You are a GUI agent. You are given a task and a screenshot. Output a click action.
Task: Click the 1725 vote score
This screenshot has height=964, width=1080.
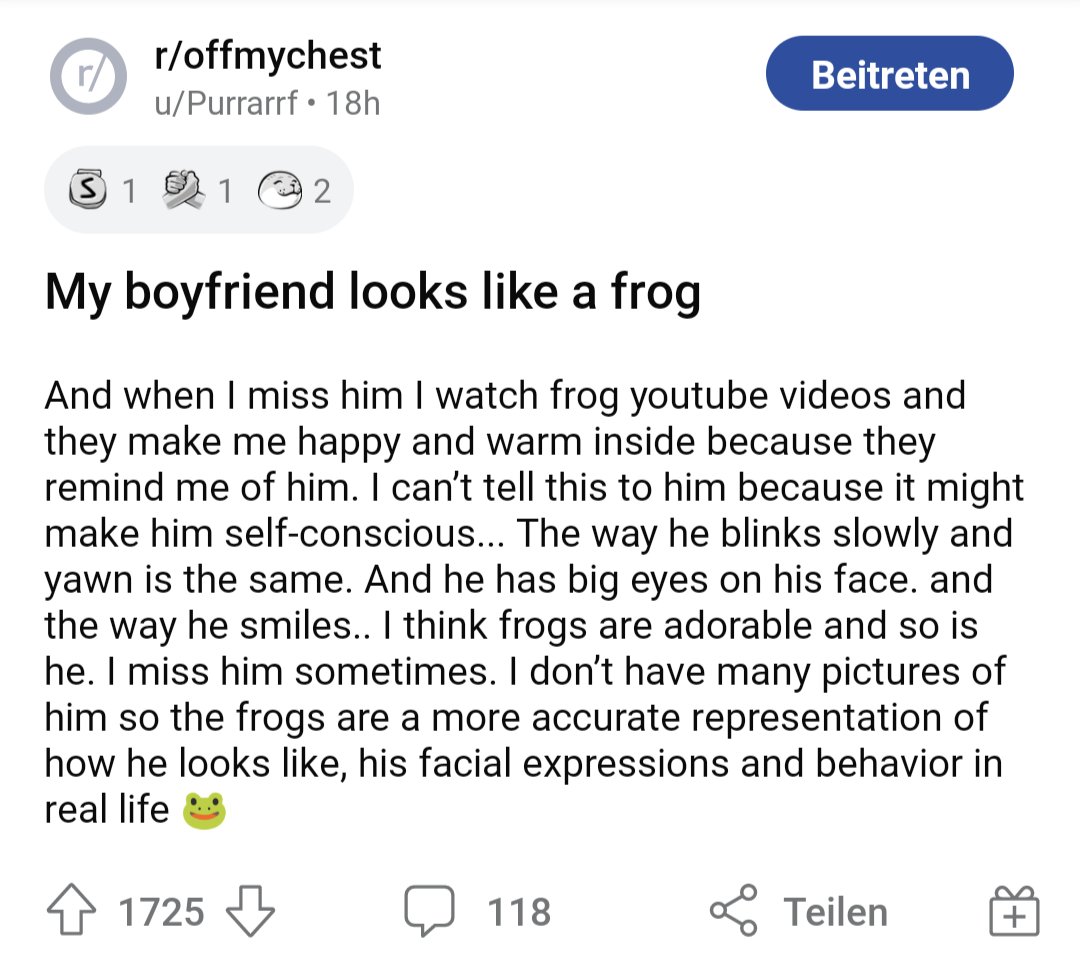coord(161,912)
